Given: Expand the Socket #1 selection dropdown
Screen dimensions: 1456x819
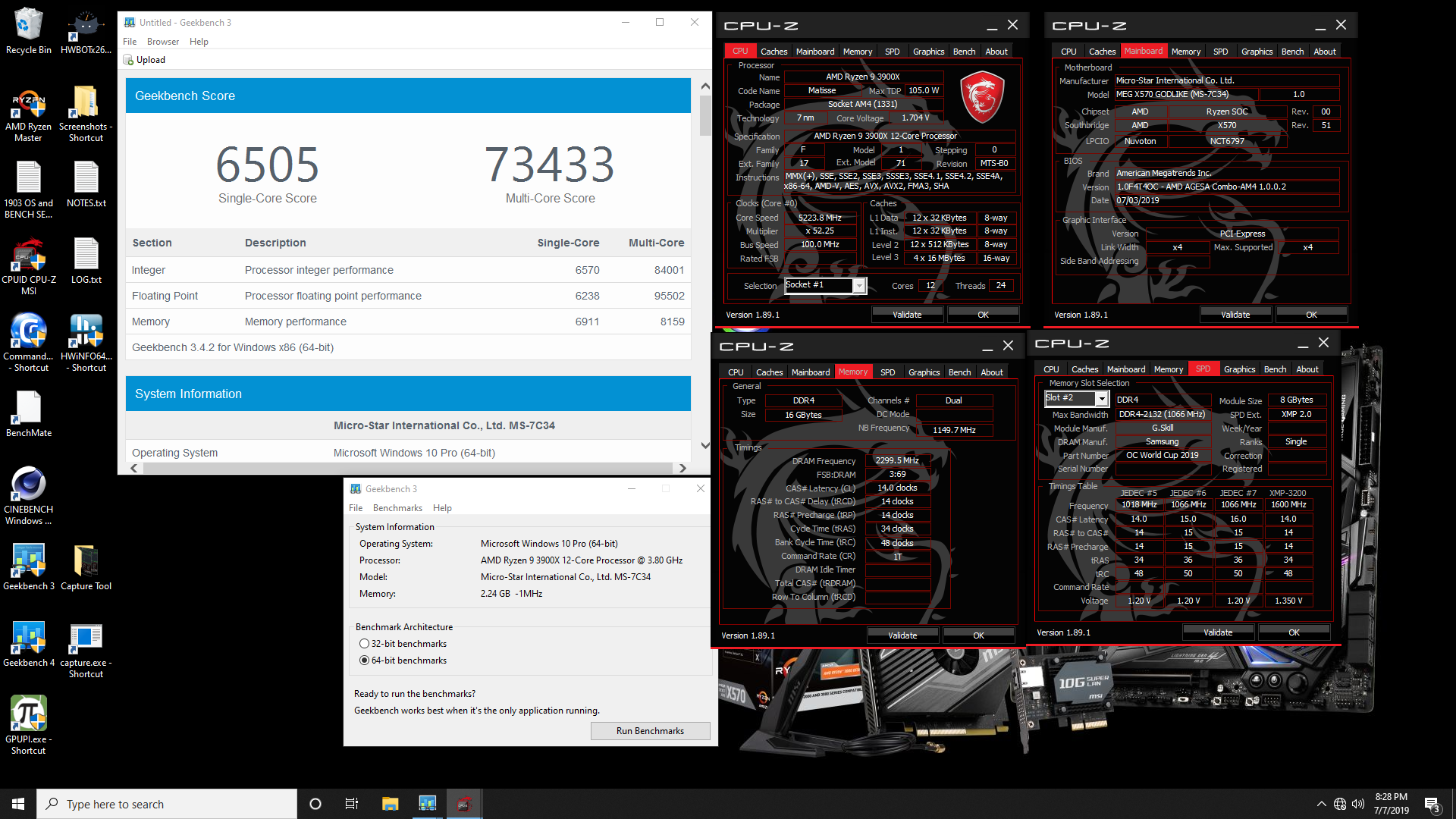Looking at the screenshot, I should pos(859,286).
